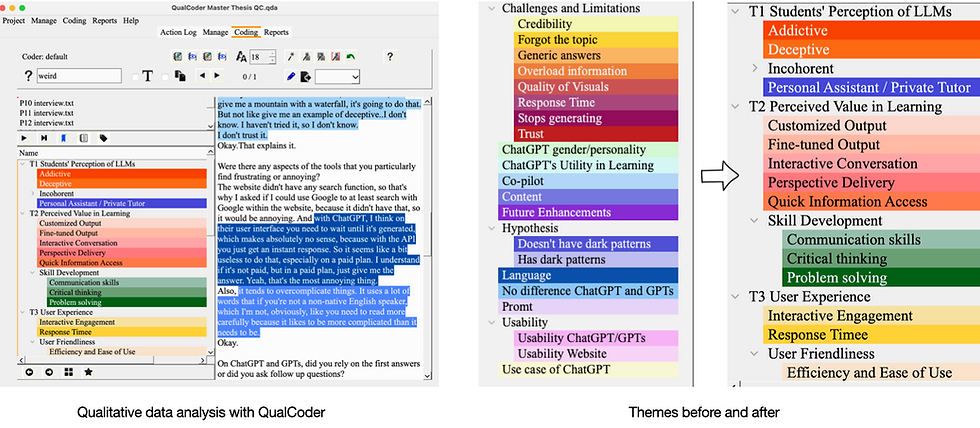Click the blue pen annotate icon

tap(291, 76)
